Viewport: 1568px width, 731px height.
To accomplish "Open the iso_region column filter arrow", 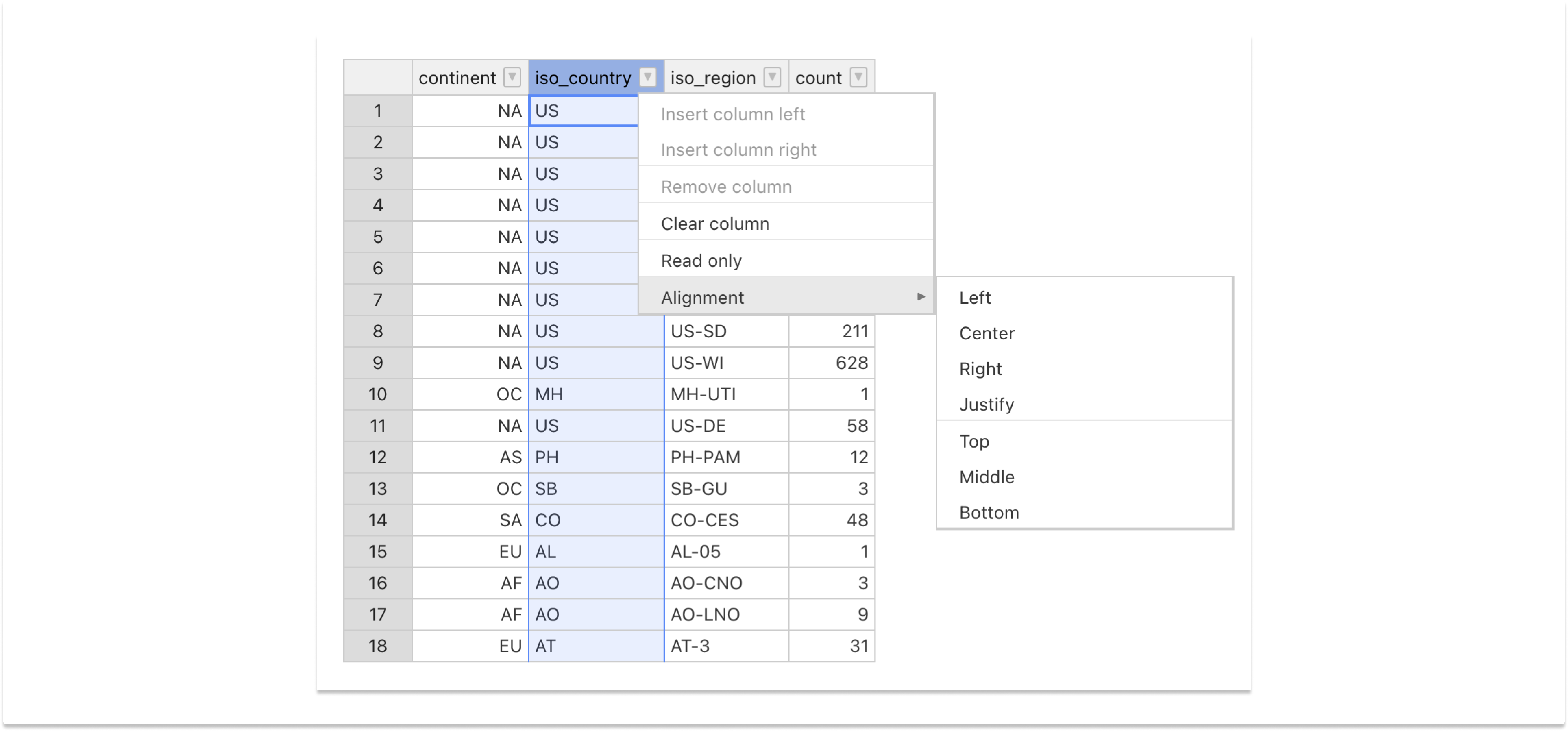I will tap(772, 77).
